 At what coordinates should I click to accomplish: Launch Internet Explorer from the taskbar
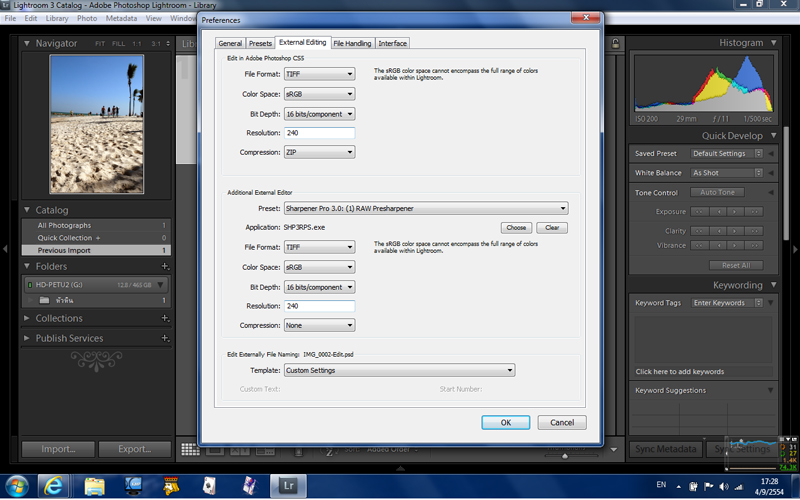[53, 486]
